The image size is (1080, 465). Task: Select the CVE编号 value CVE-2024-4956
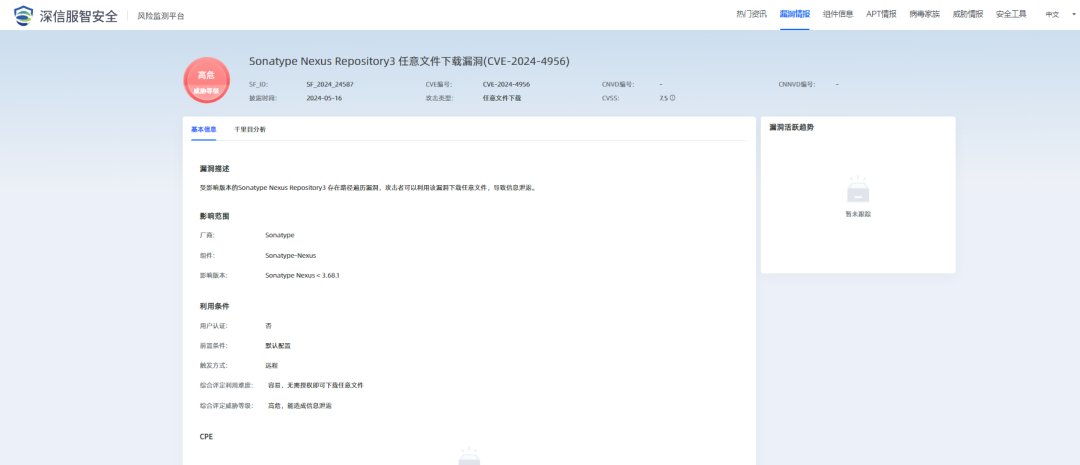click(x=506, y=84)
